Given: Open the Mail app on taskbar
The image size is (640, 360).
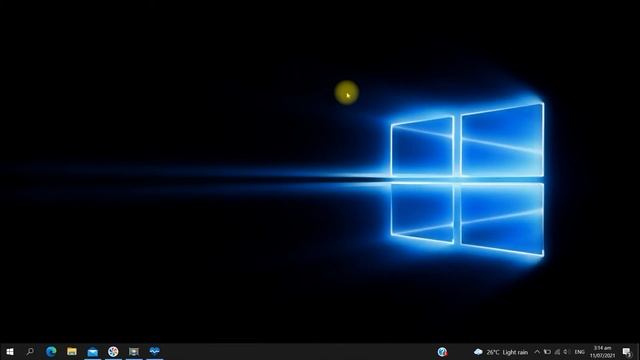Looking at the screenshot, I should pyautogui.click(x=93, y=351).
